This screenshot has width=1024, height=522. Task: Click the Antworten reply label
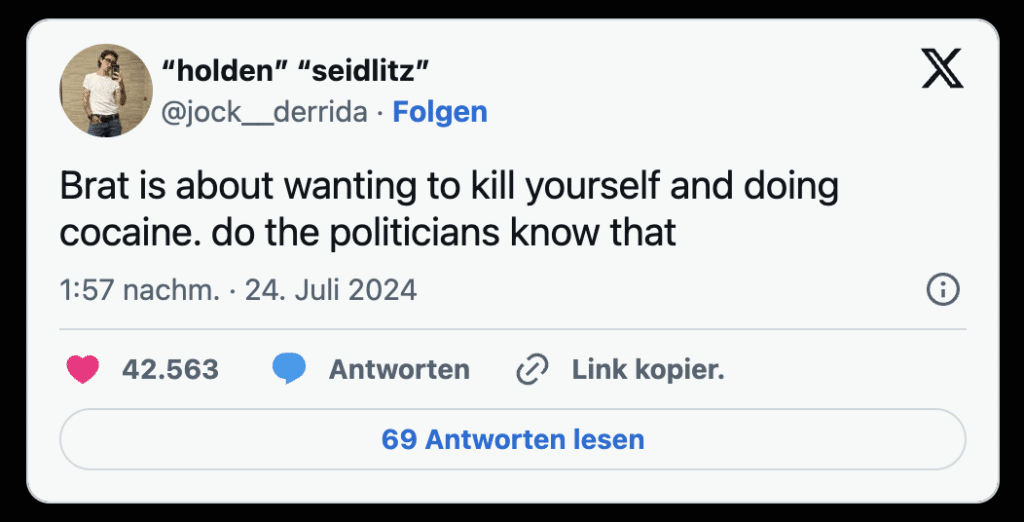[x=399, y=369]
